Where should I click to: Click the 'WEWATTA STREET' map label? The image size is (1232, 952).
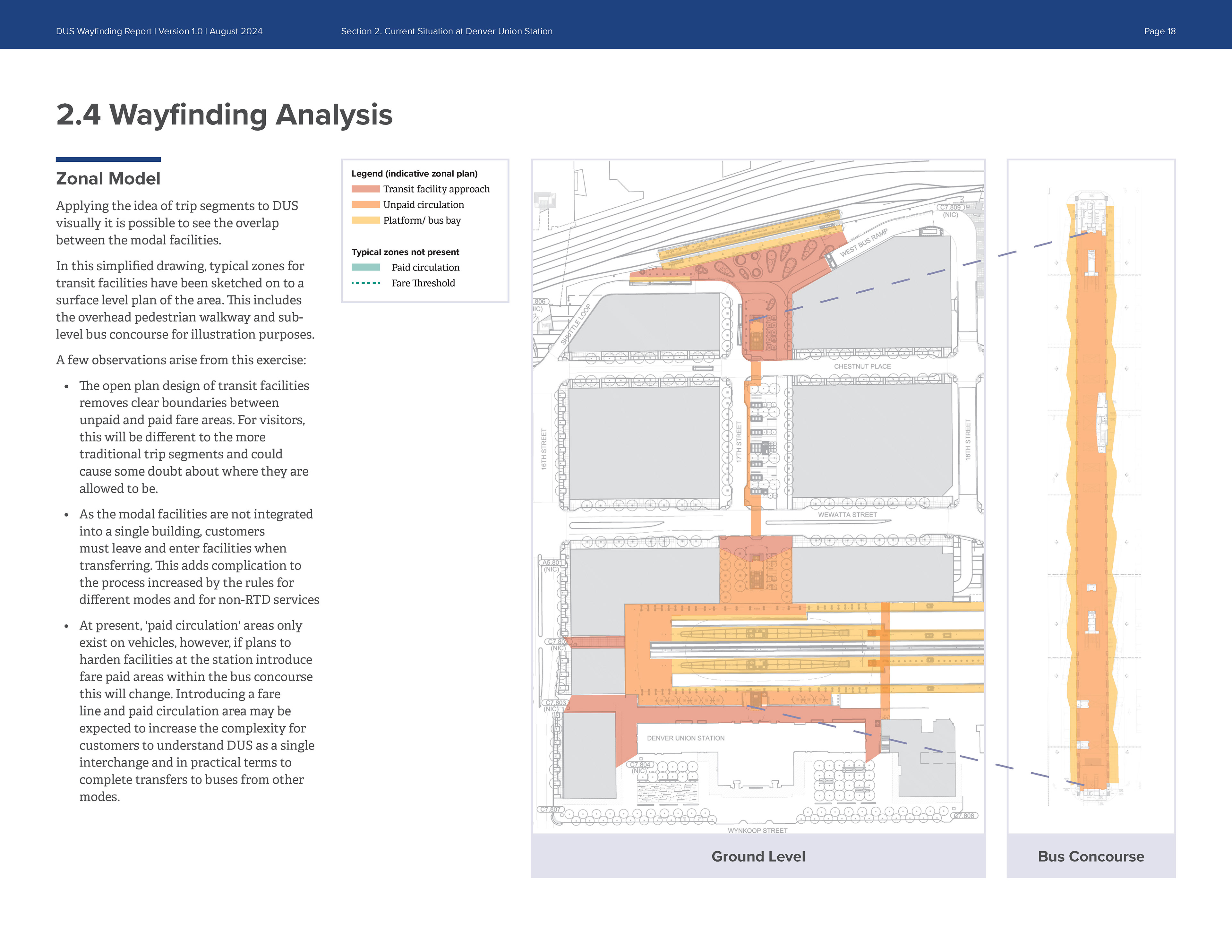(x=847, y=515)
